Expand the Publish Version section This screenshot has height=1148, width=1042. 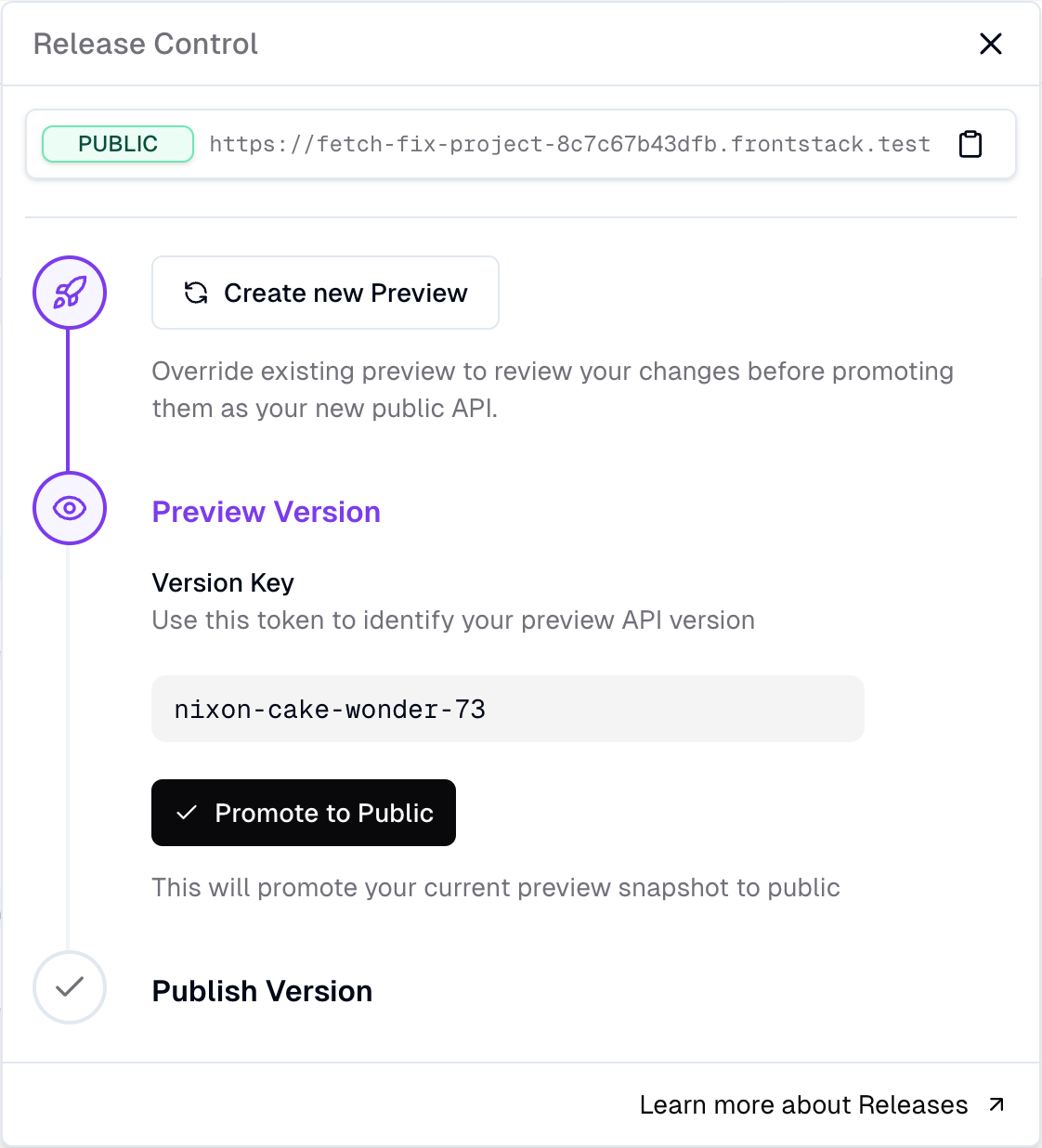(262, 990)
